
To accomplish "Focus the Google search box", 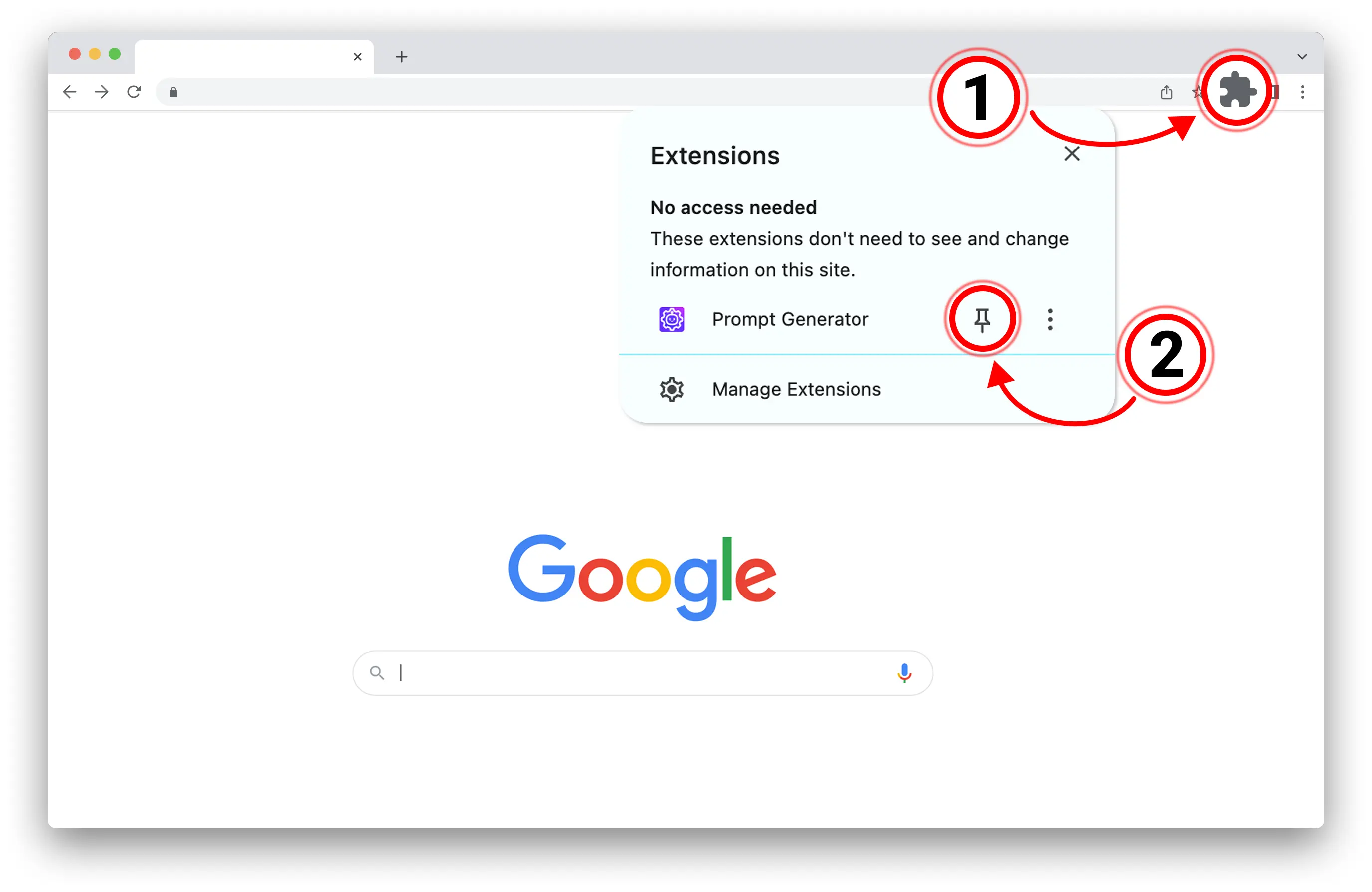I will tap(642, 672).
